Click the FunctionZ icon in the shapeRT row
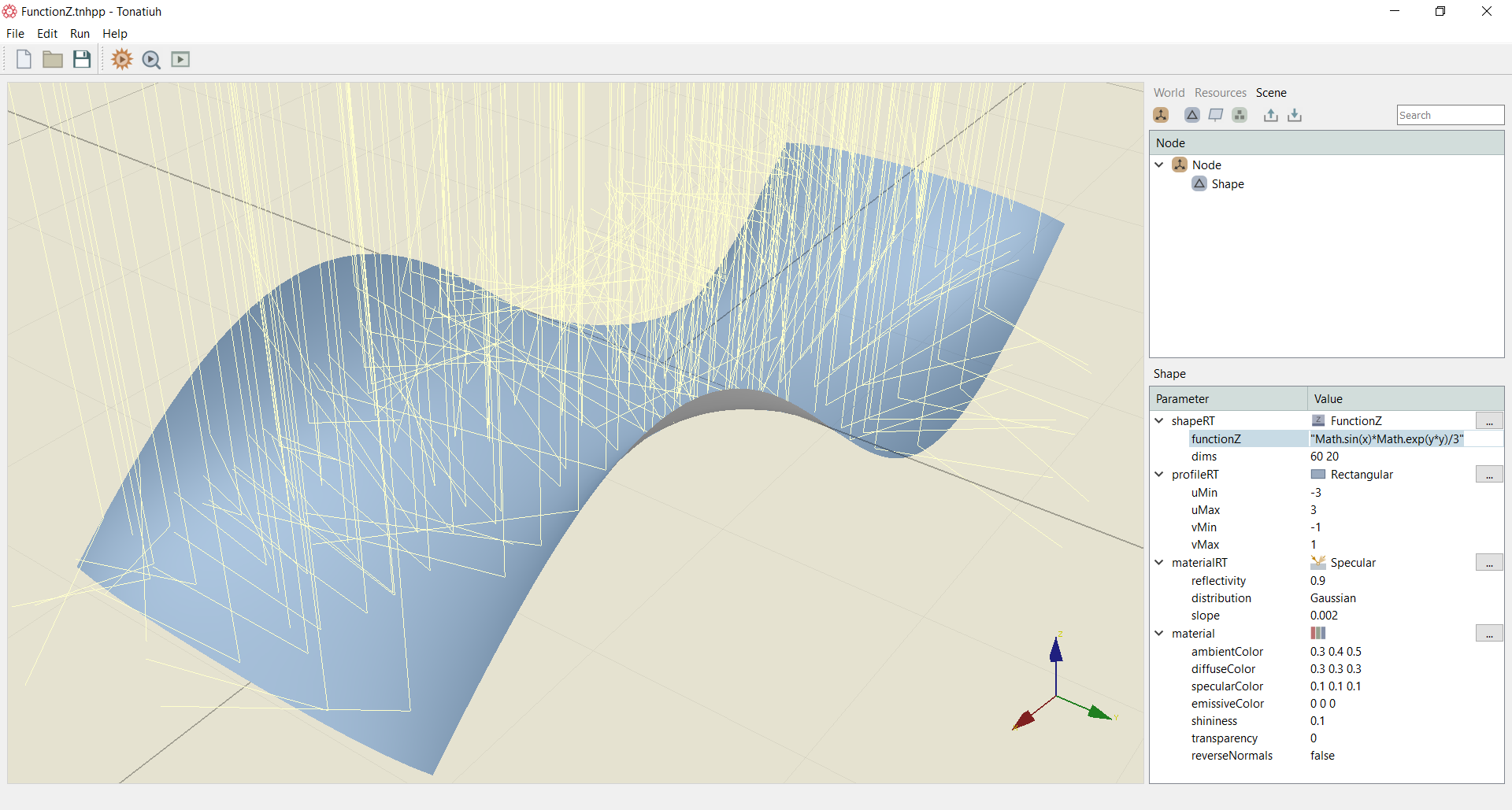 pos(1318,421)
